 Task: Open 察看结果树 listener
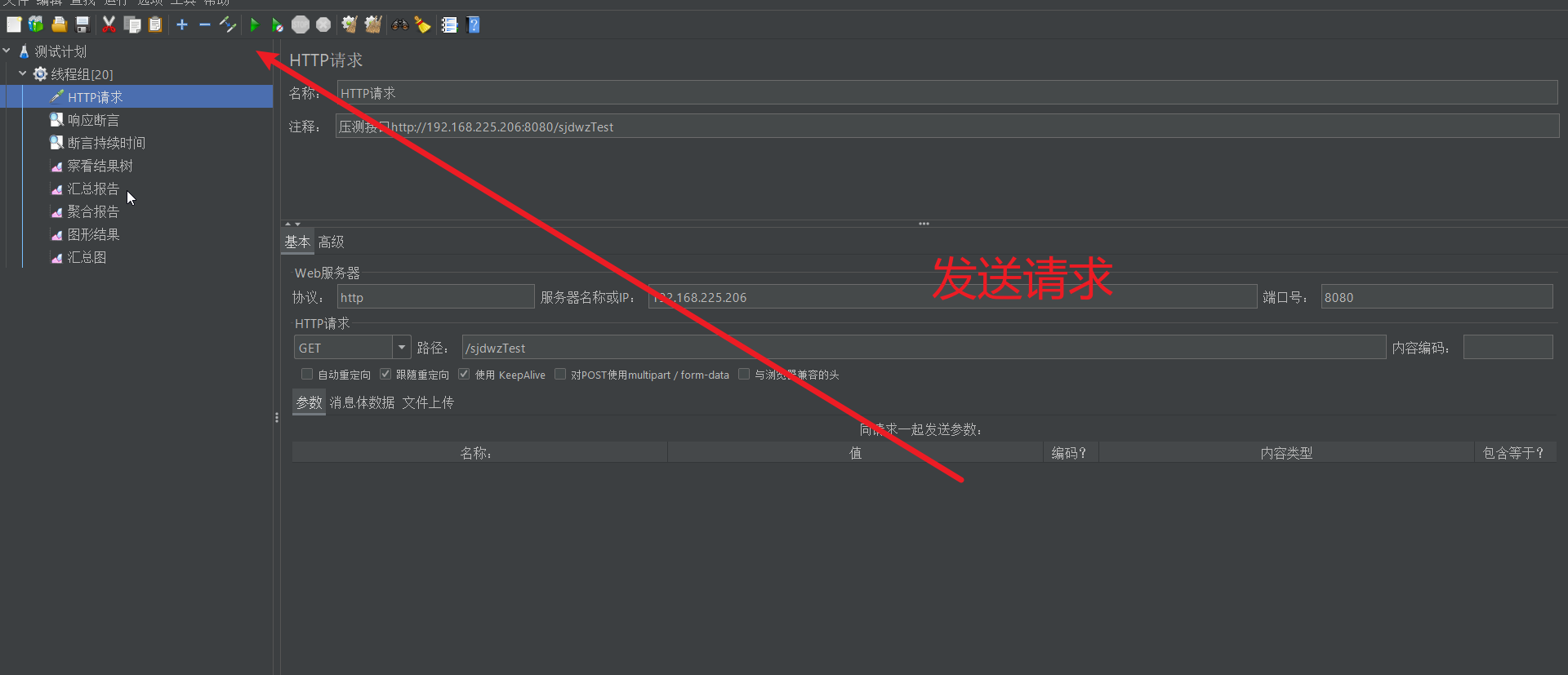pyautogui.click(x=100, y=166)
